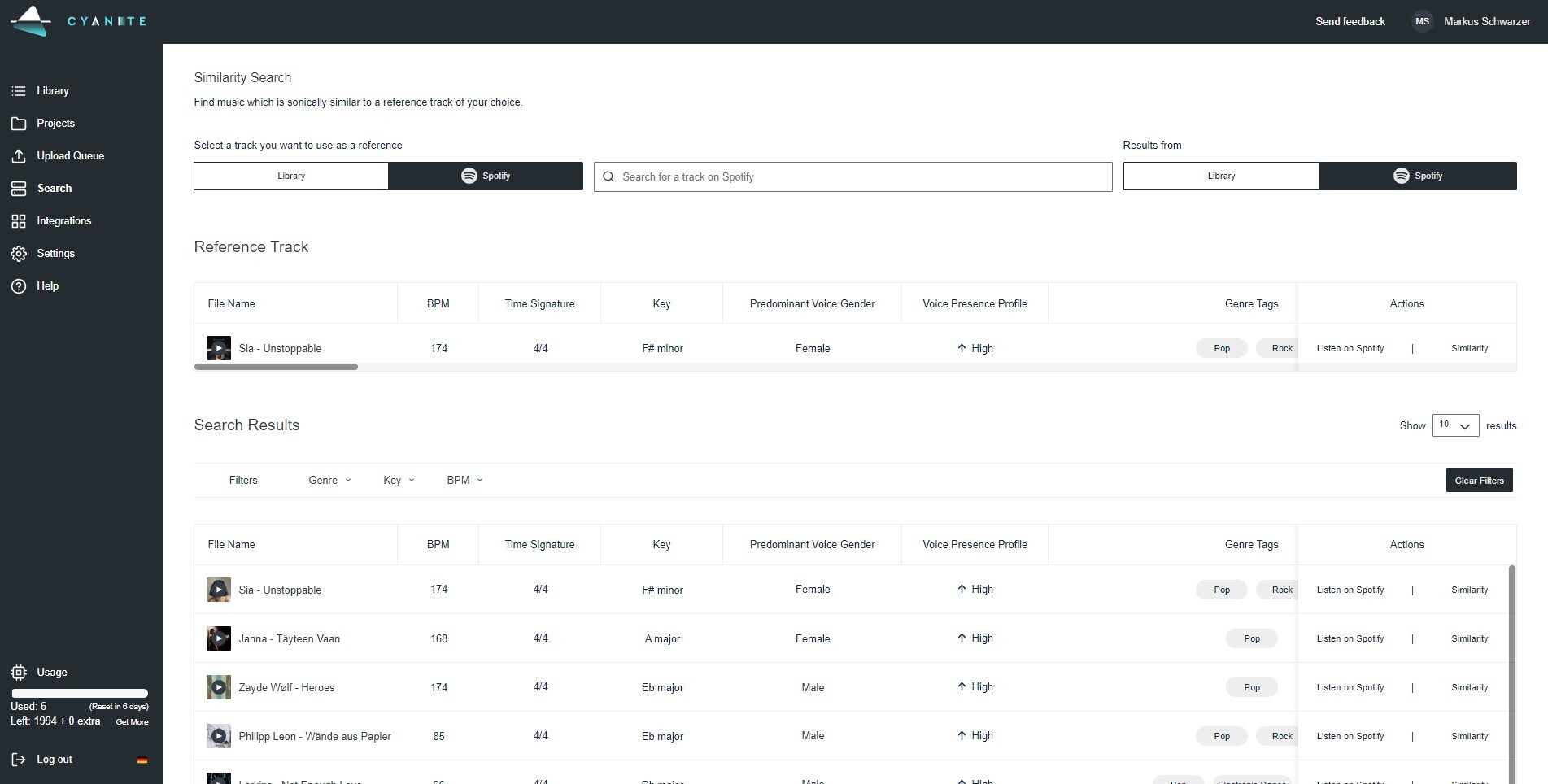Click the 'A major' key cell
Screen dimensions: 1548x784
coord(662,638)
